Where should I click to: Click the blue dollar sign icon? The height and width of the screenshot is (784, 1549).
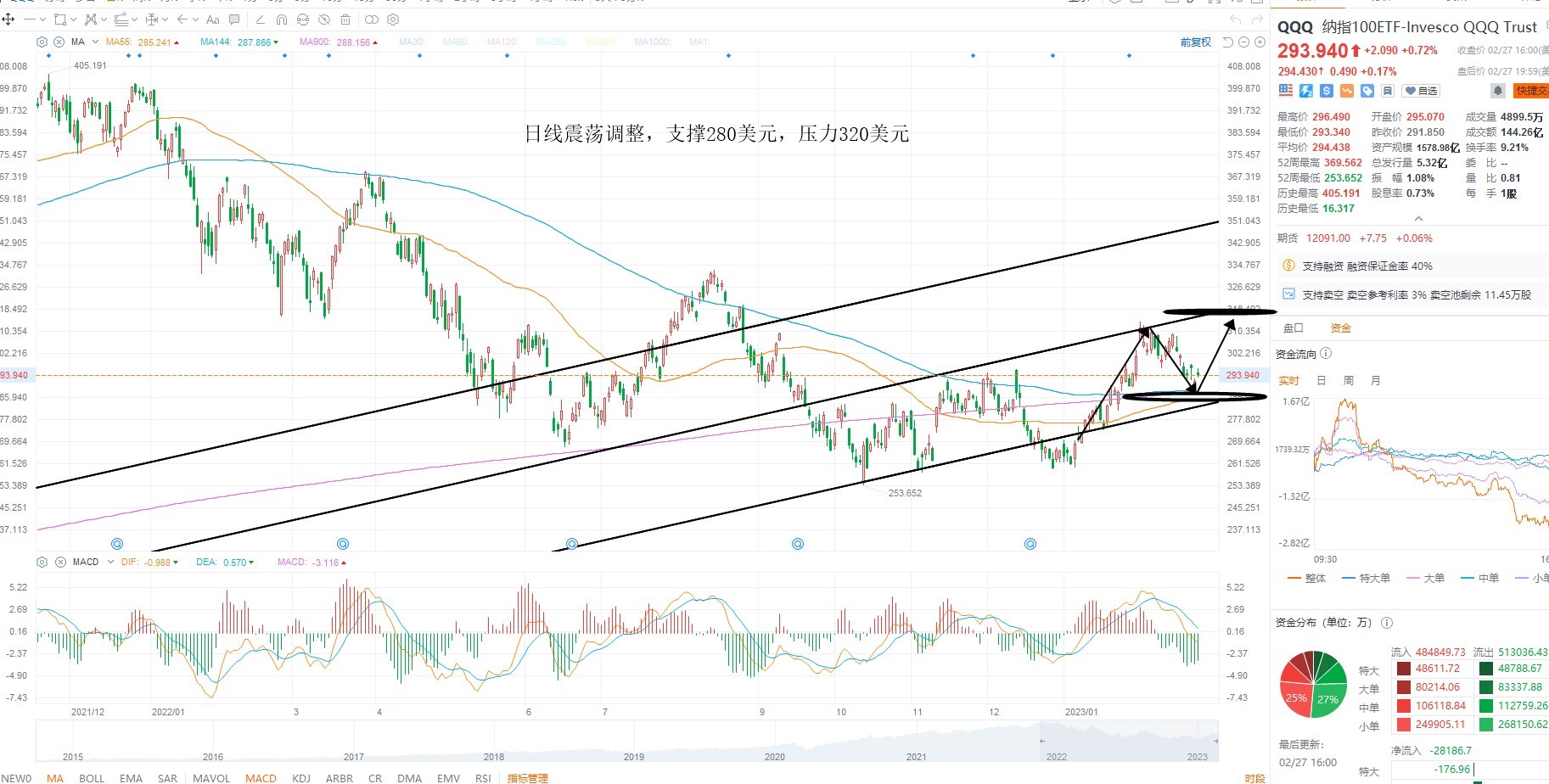coord(1327,91)
